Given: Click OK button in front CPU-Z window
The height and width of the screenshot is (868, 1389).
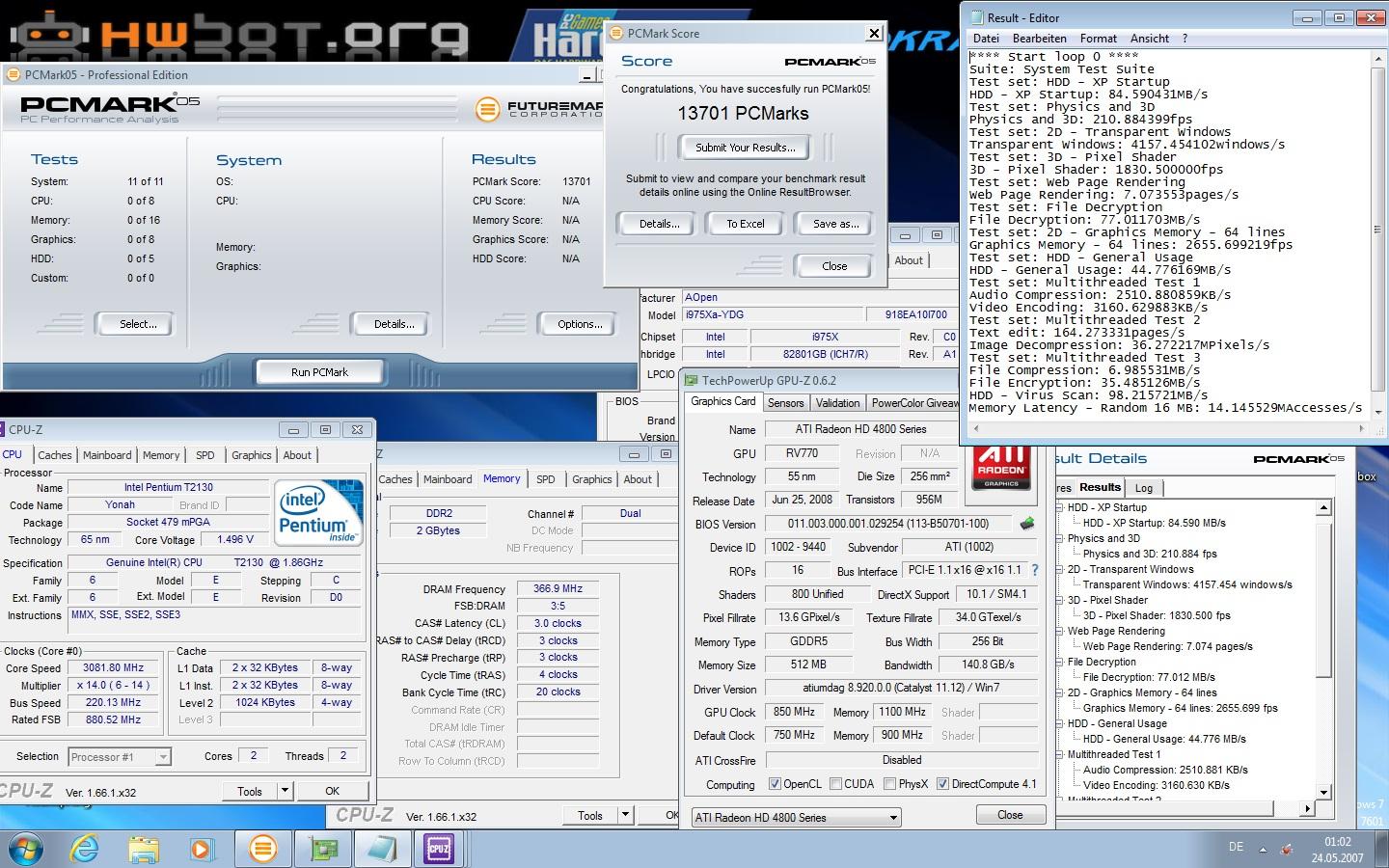Looking at the screenshot, I should [332, 791].
